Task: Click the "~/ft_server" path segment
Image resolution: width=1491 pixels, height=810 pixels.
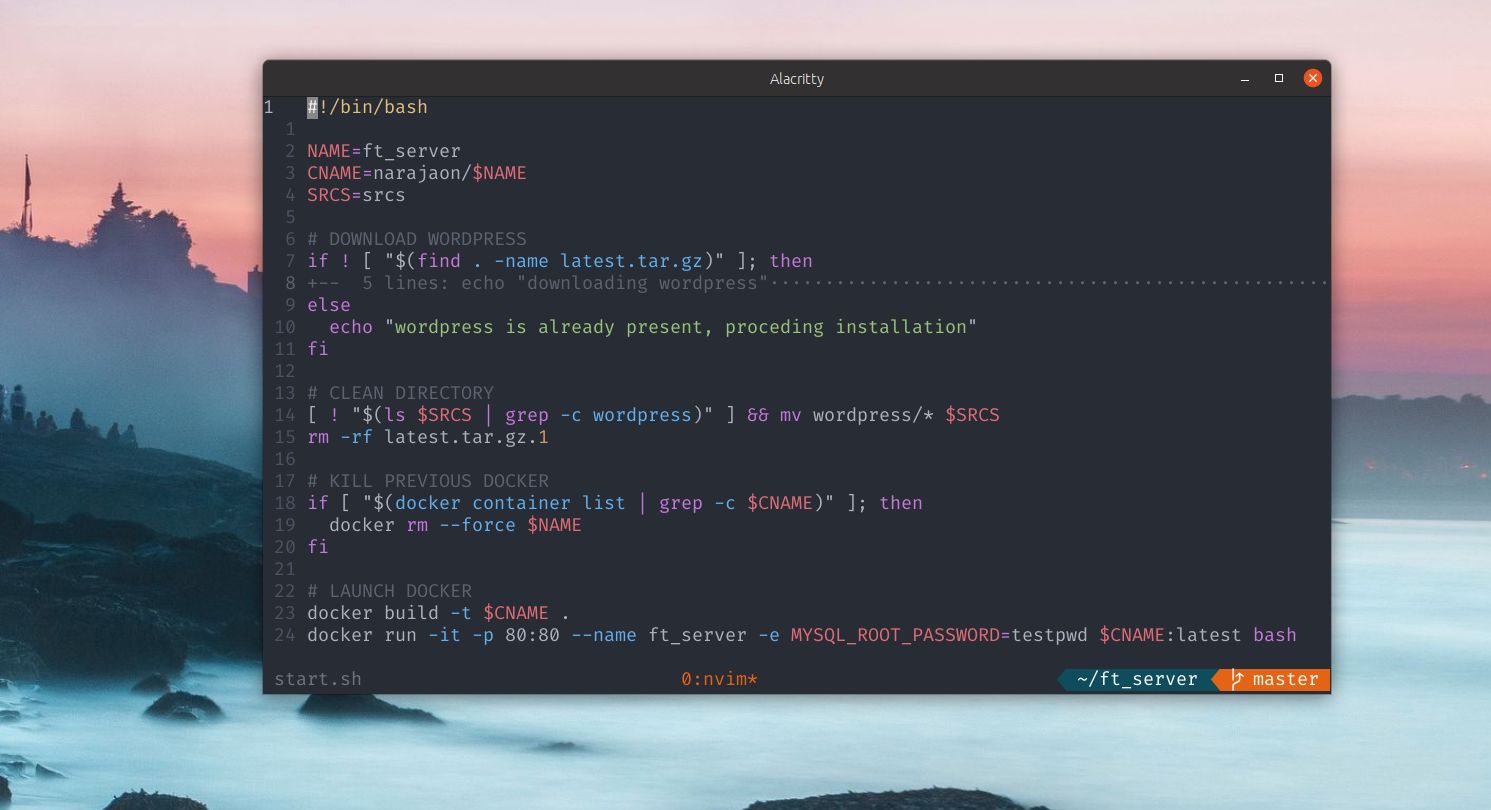Action: pos(1137,679)
